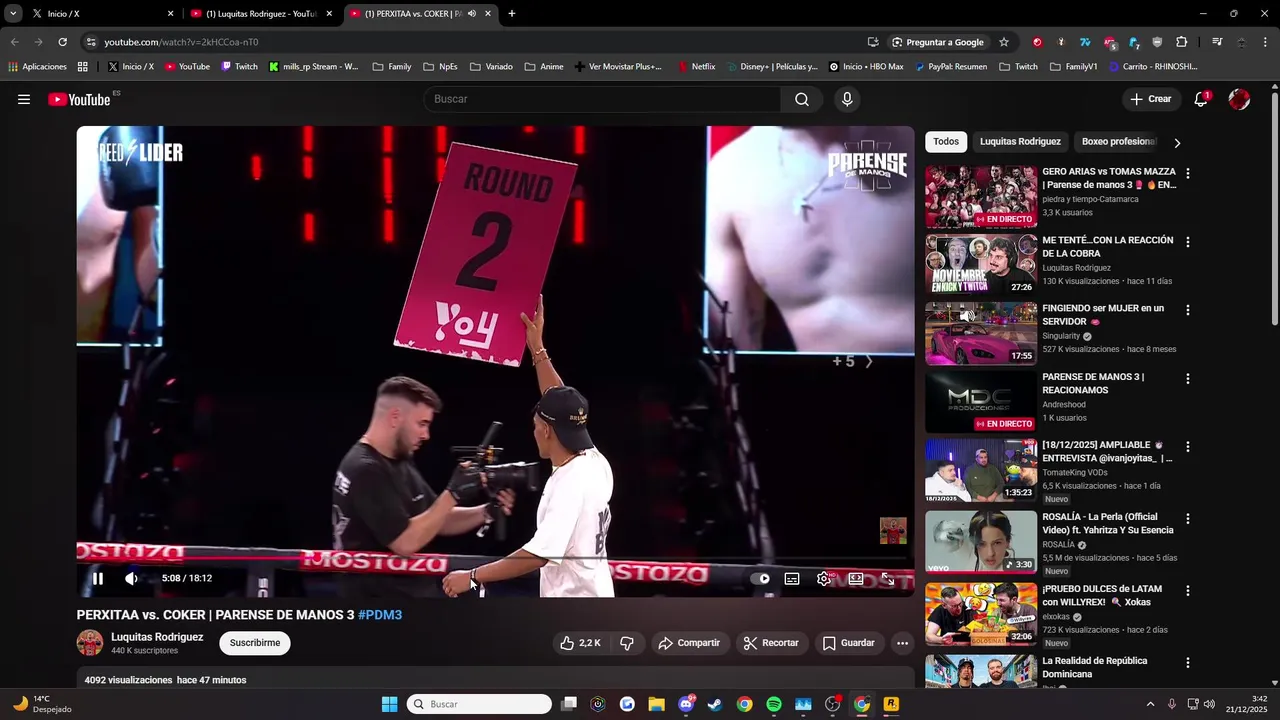Open Discord from the taskbar
1280x720 pixels.
point(686,704)
